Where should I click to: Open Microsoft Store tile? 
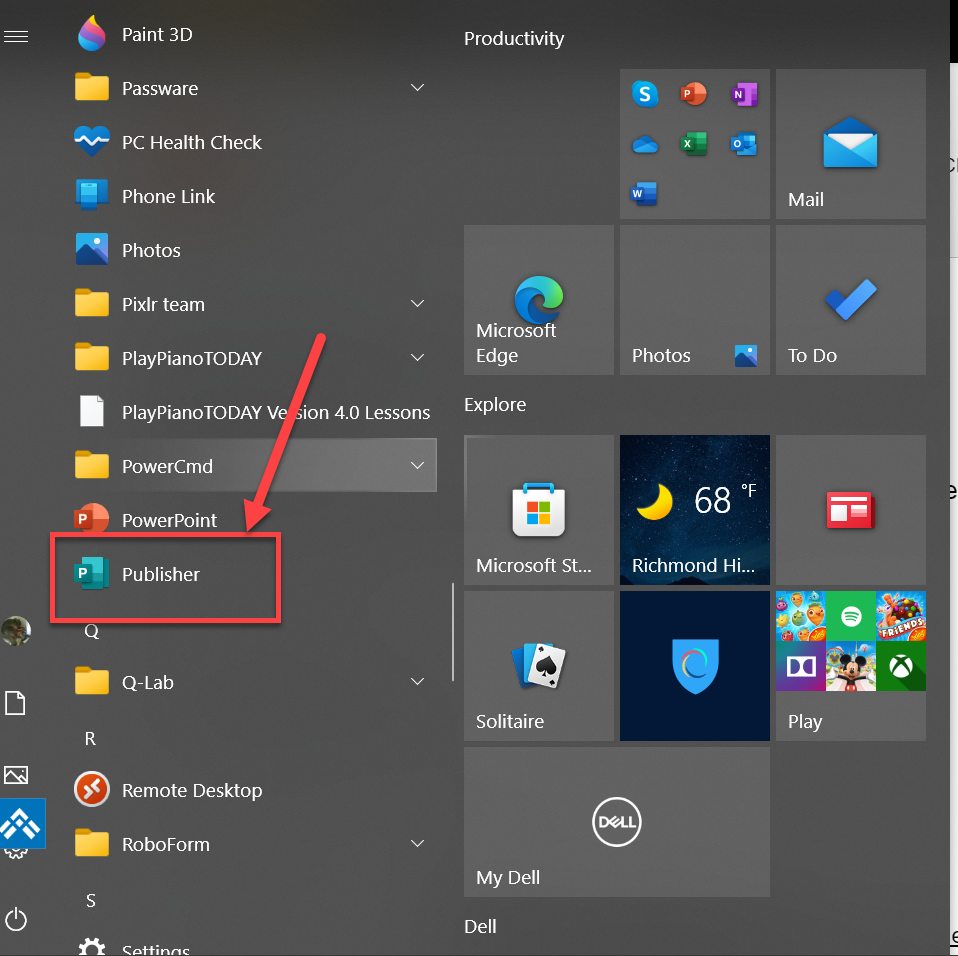click(x=538, y=510)
